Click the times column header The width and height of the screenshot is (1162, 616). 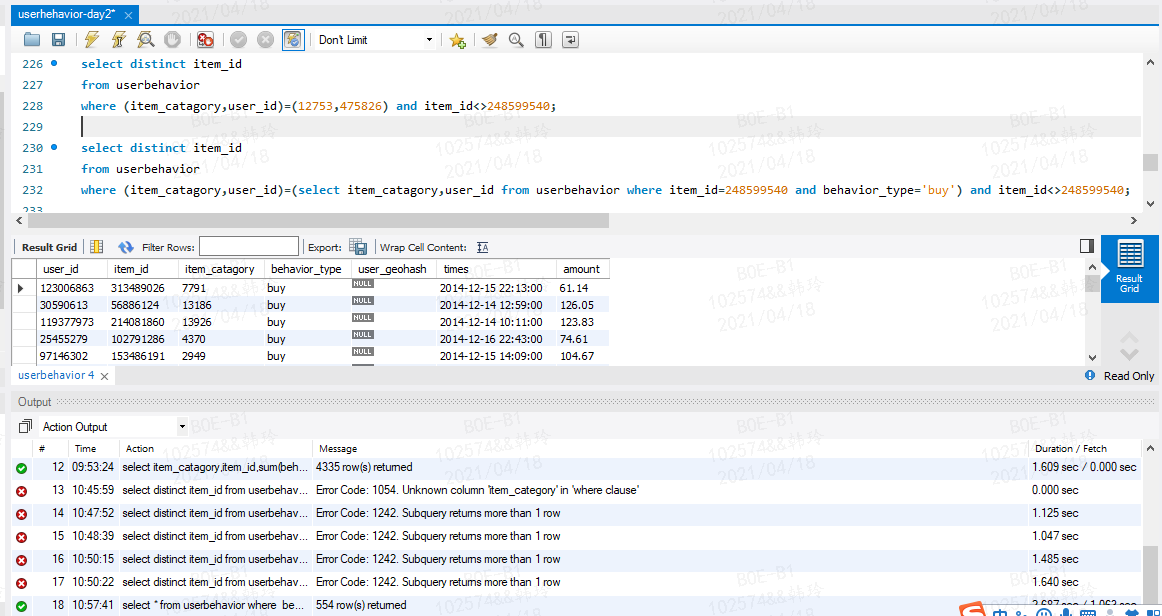click(497, 269)
